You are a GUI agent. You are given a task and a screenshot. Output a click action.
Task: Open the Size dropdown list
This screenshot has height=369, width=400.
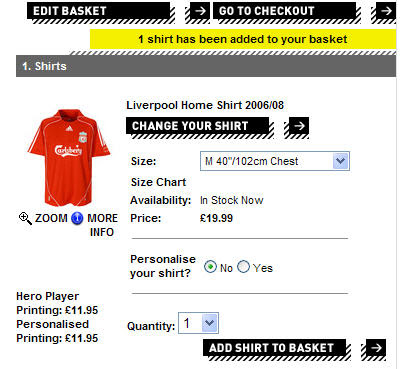pos(275,161)
